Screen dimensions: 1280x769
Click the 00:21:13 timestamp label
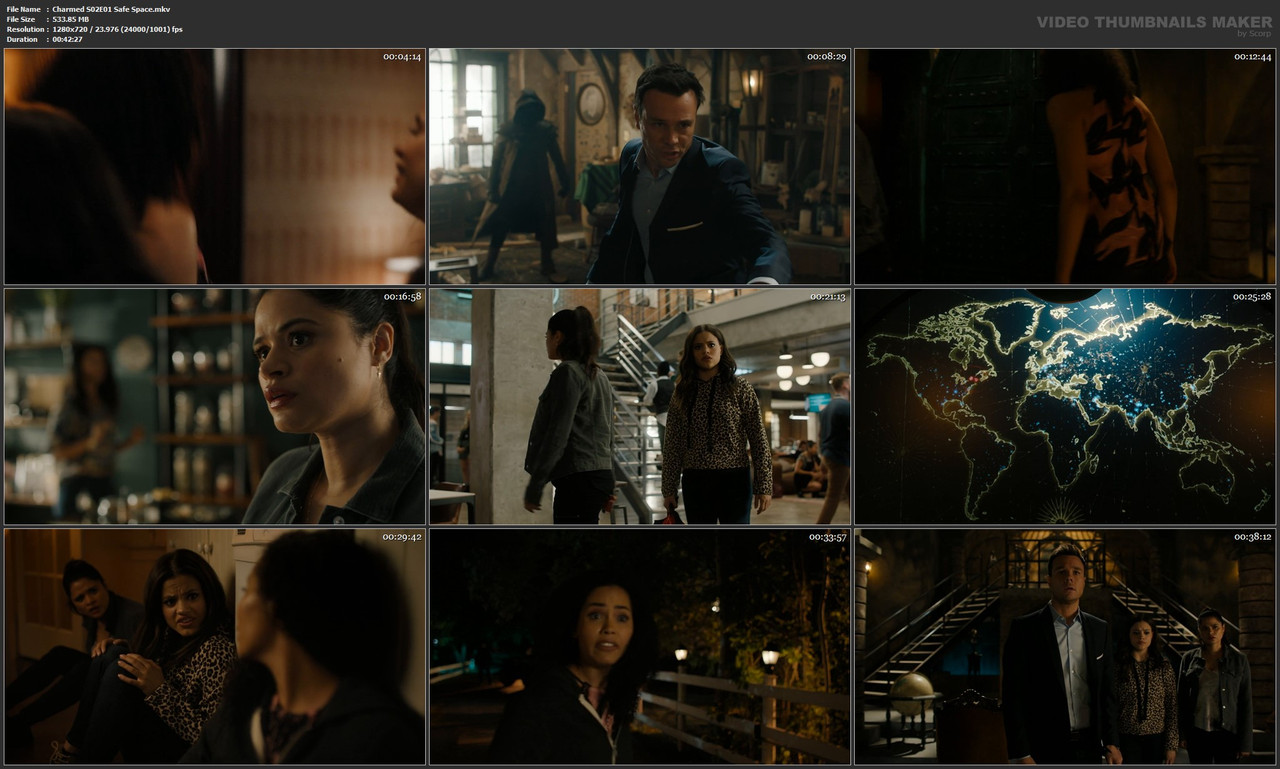pos(827,297)
